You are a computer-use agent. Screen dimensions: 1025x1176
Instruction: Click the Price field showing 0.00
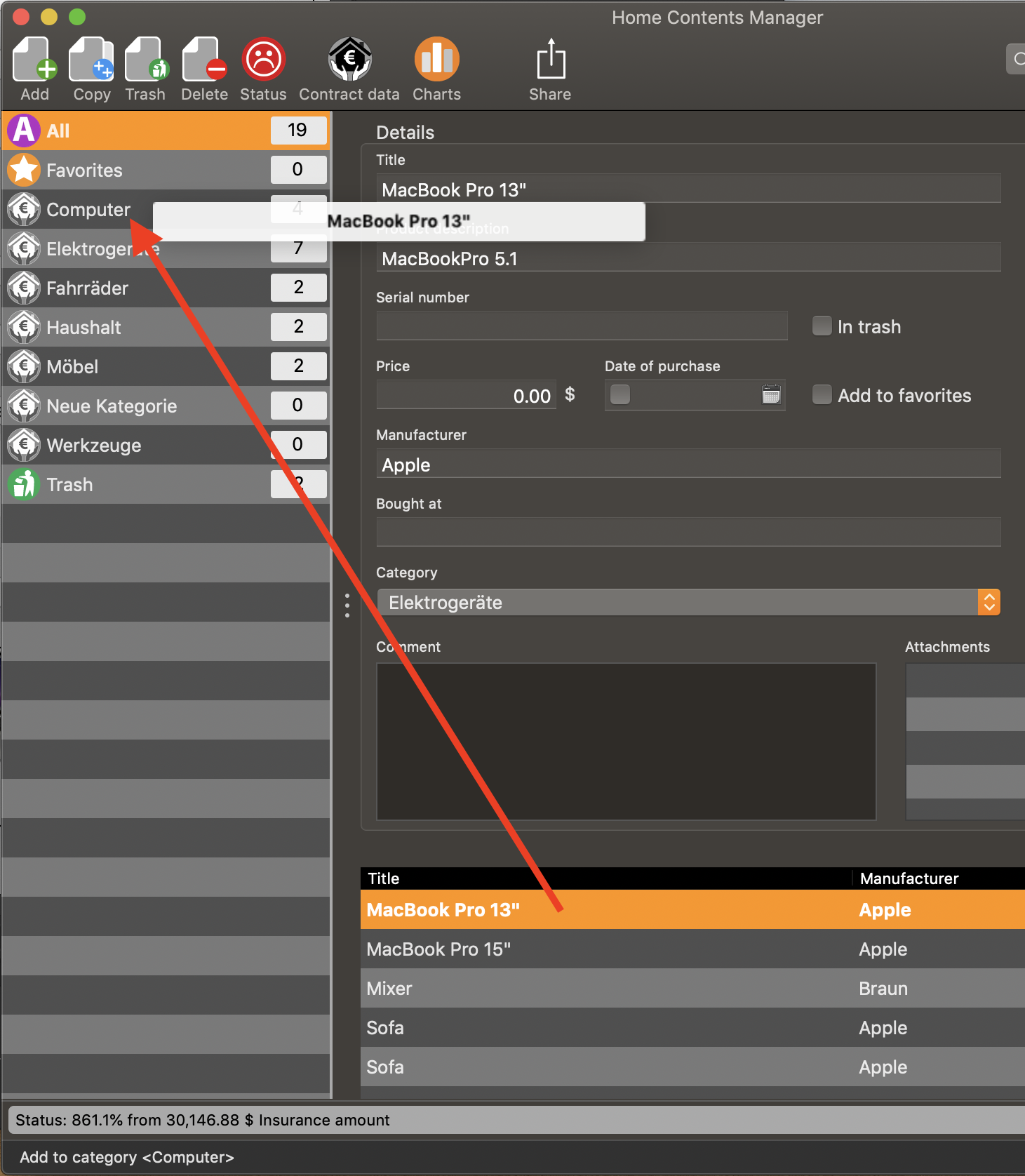pos(467,395)
